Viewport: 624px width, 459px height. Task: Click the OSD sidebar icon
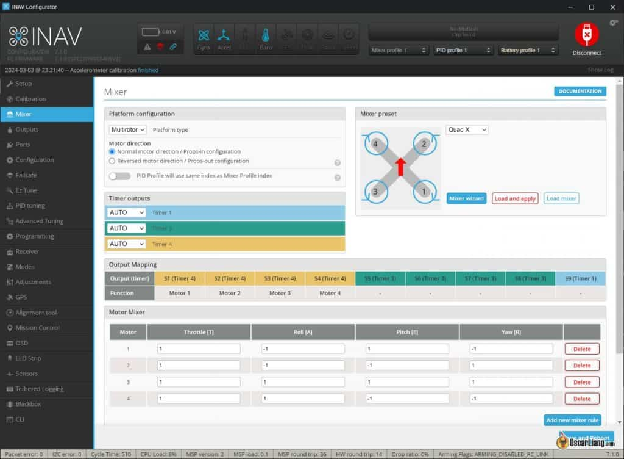click(10, 343)
